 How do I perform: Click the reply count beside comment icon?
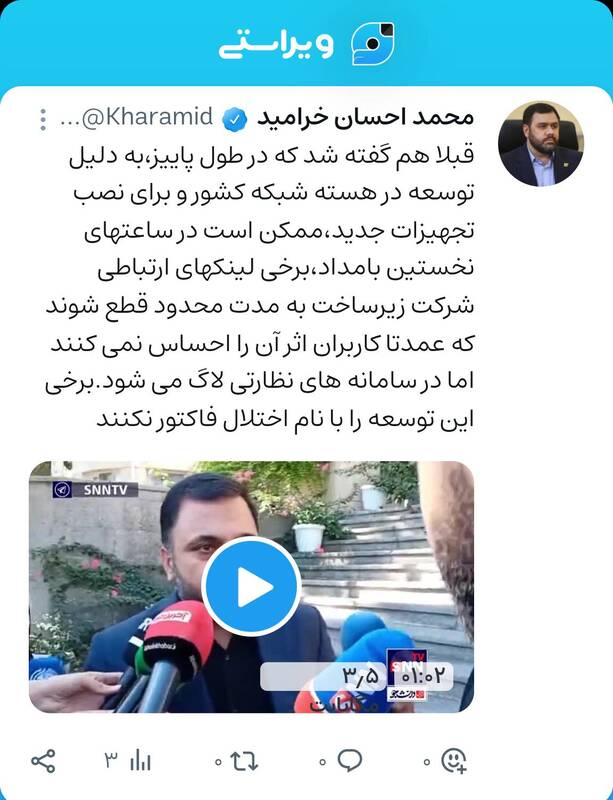[x=323, y=763]
